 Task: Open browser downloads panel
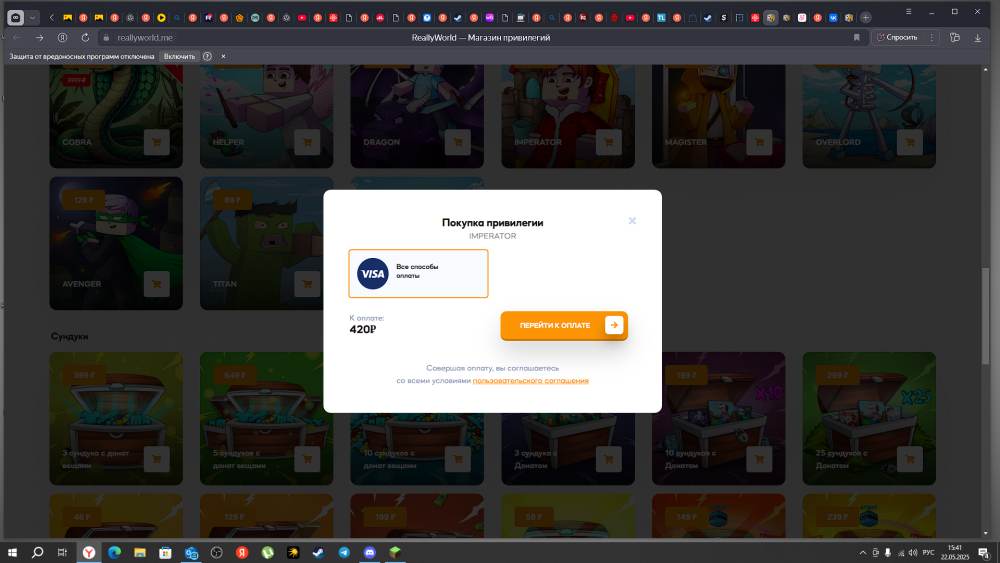[x=978, y=38]
